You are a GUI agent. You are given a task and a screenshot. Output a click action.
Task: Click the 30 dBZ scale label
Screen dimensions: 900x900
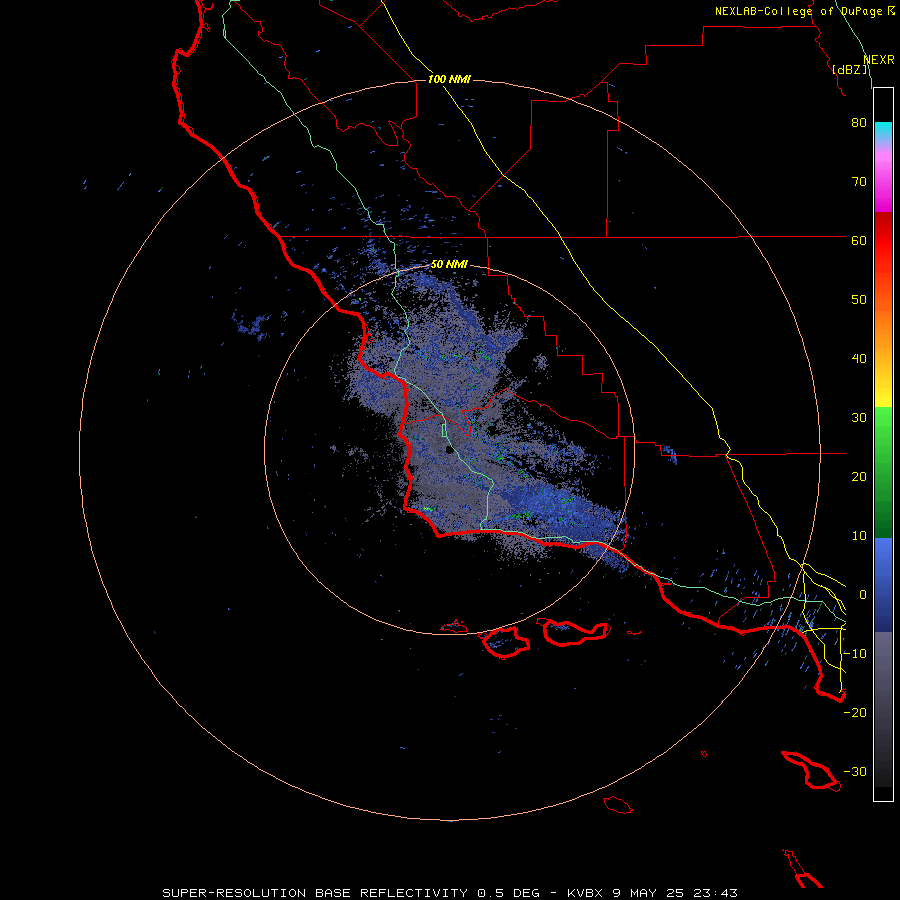click(x=859, y=418)
